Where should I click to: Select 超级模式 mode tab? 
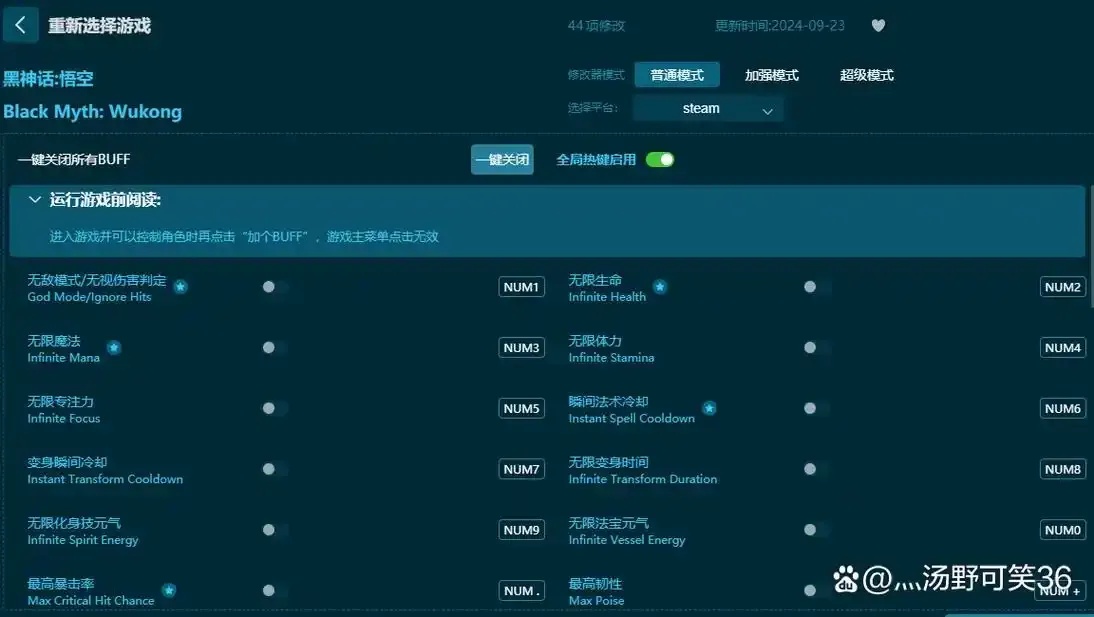click(867, 75)
